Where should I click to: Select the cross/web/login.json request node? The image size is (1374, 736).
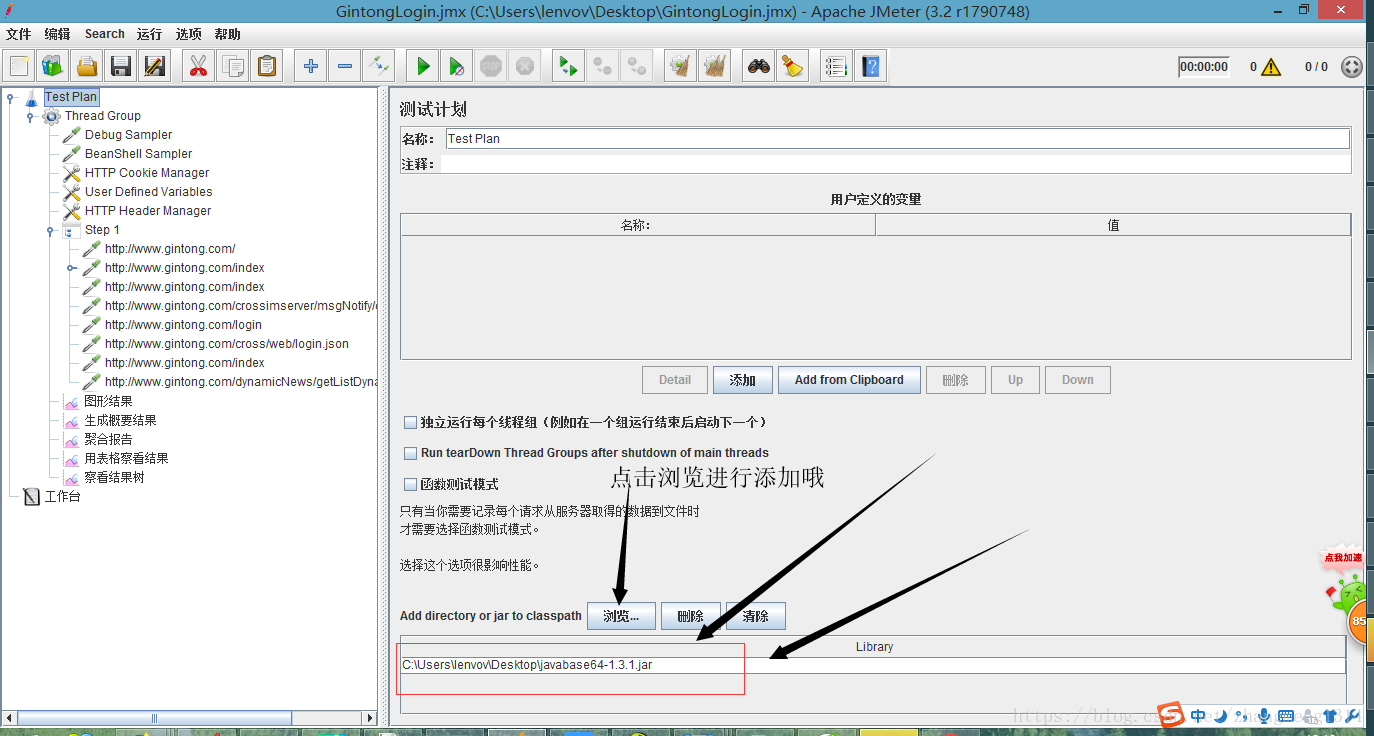227,344
